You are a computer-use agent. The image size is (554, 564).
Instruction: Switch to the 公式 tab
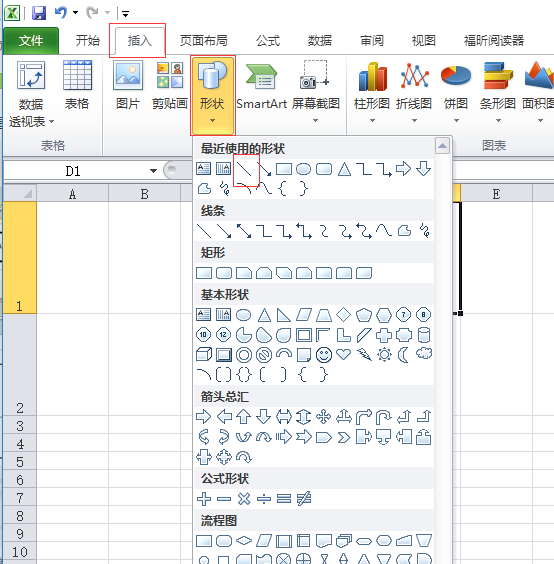tap(268, 41)
